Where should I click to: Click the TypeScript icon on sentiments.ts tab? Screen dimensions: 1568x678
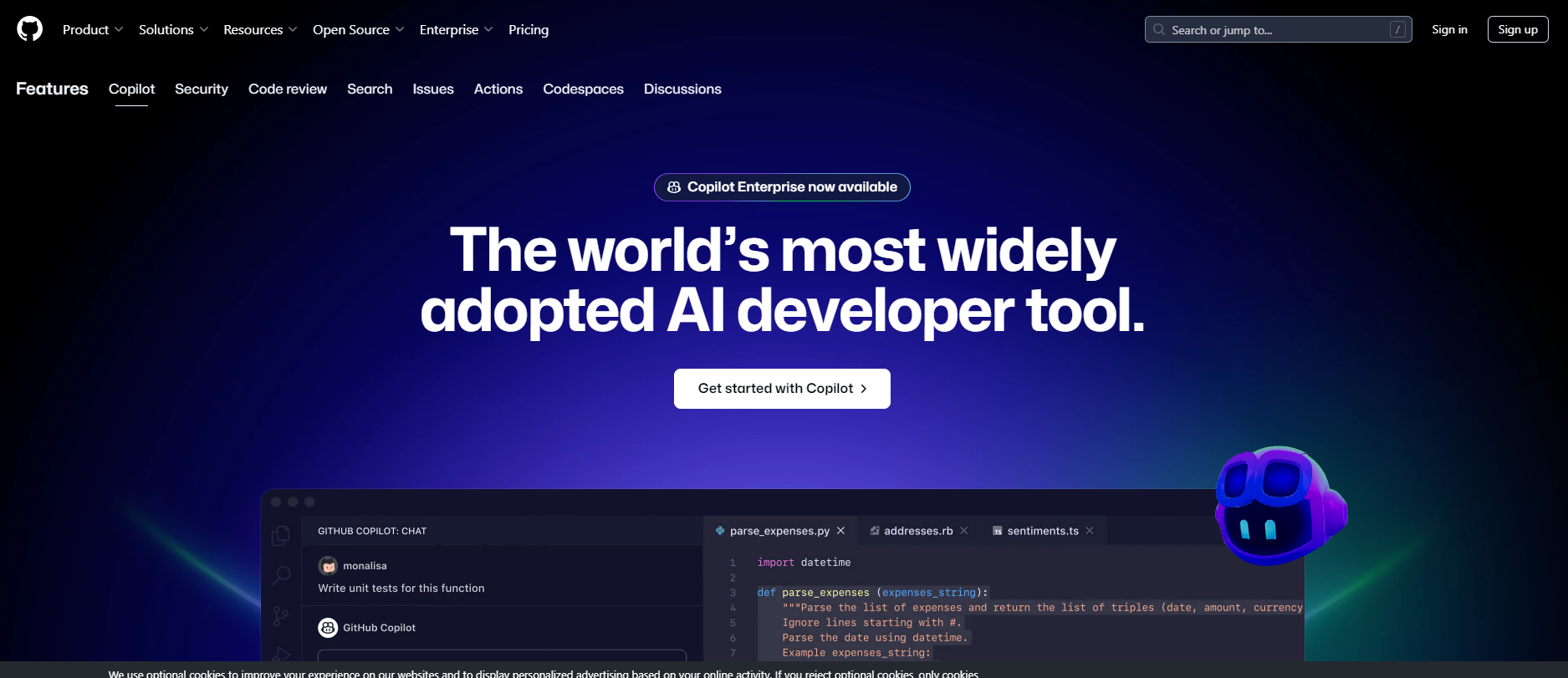[998, 531]
